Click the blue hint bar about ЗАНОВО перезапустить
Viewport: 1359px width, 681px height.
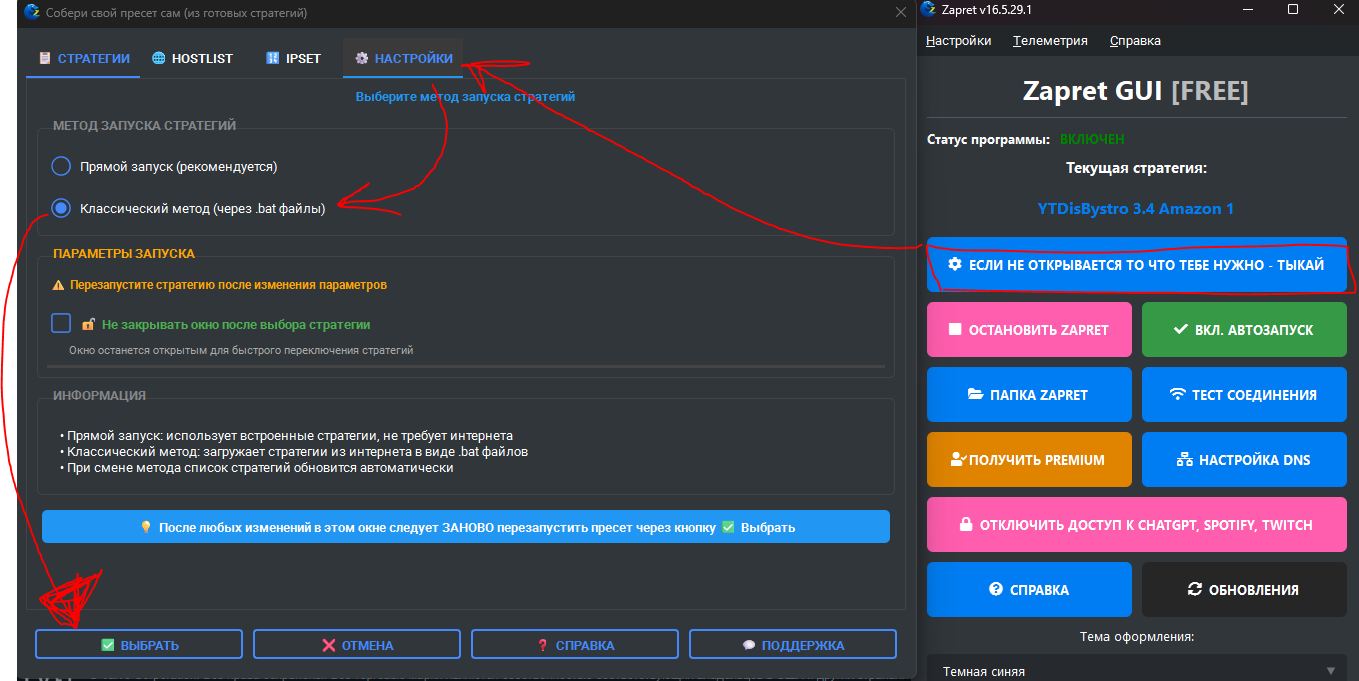click(x=466, y=527)
